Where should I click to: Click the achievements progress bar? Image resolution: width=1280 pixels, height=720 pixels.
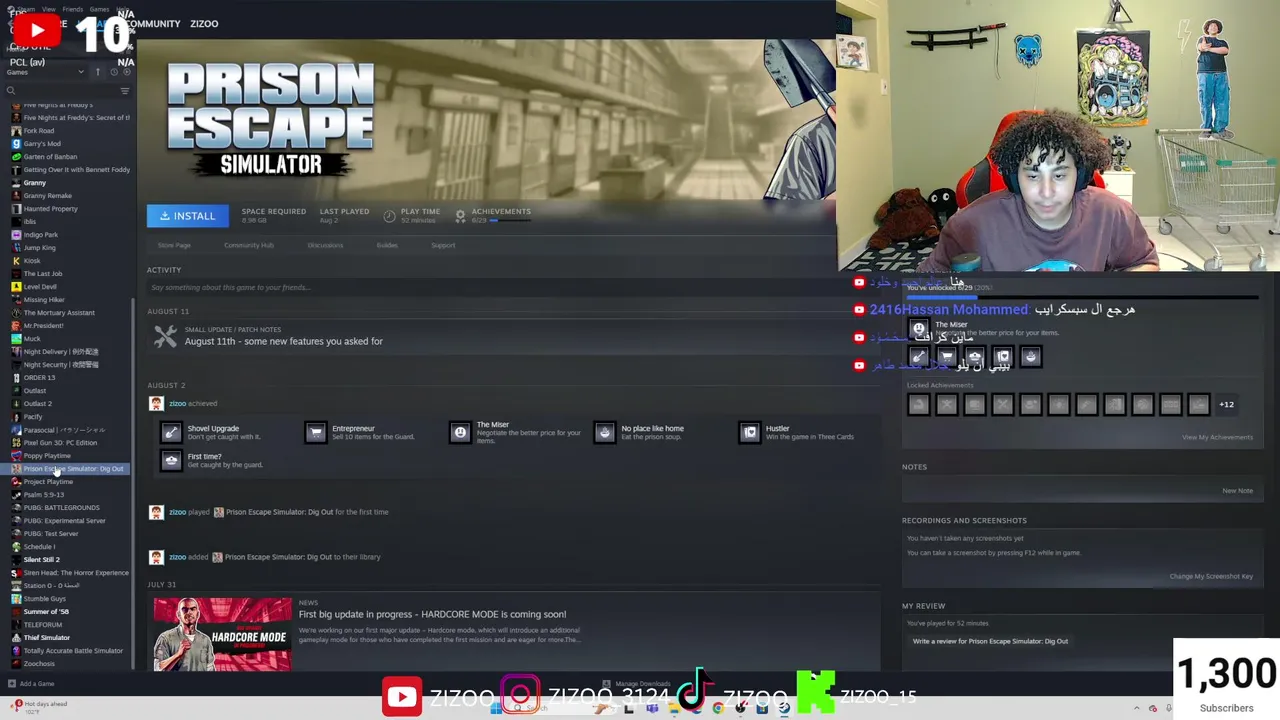(x=510, y=220)
